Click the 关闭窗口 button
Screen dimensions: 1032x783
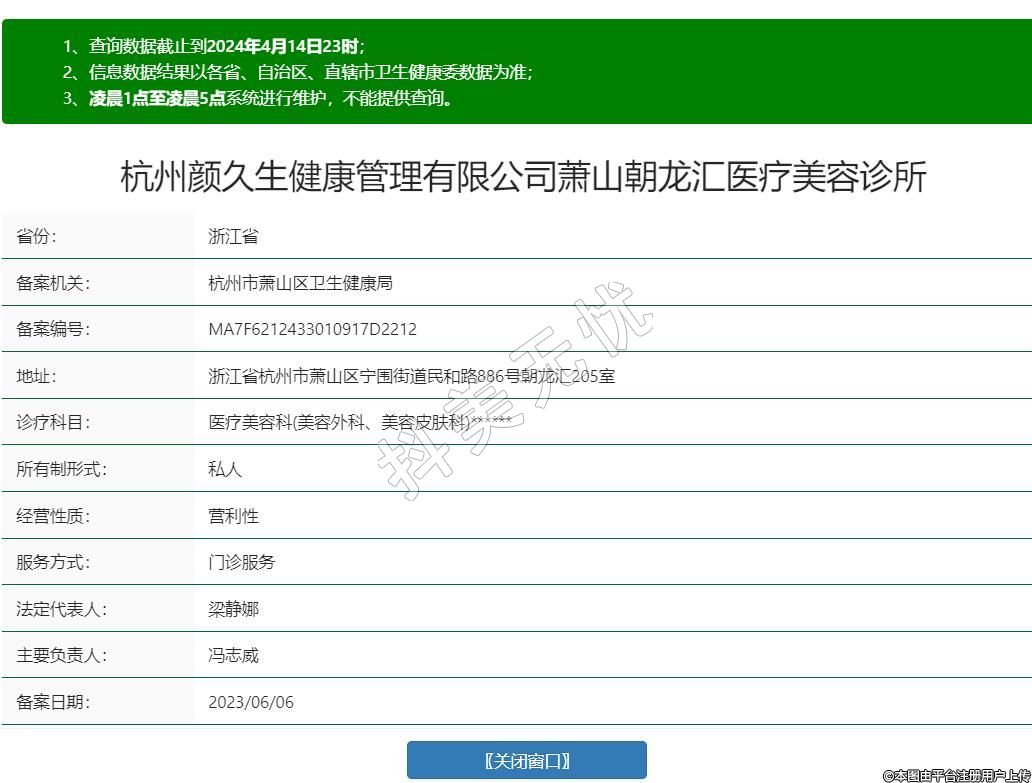click(526, 760)
